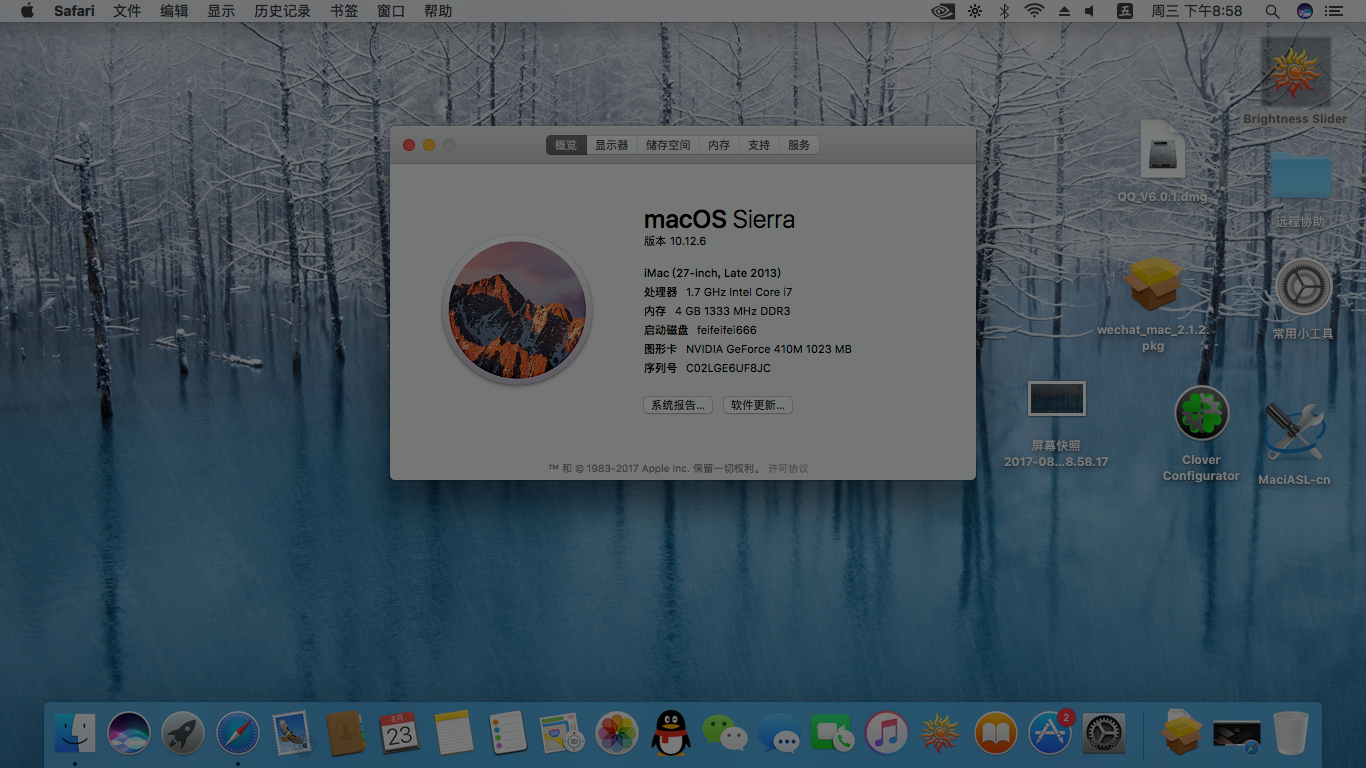
Task: Click the 软件更新... button
Action: coord(758,405)
